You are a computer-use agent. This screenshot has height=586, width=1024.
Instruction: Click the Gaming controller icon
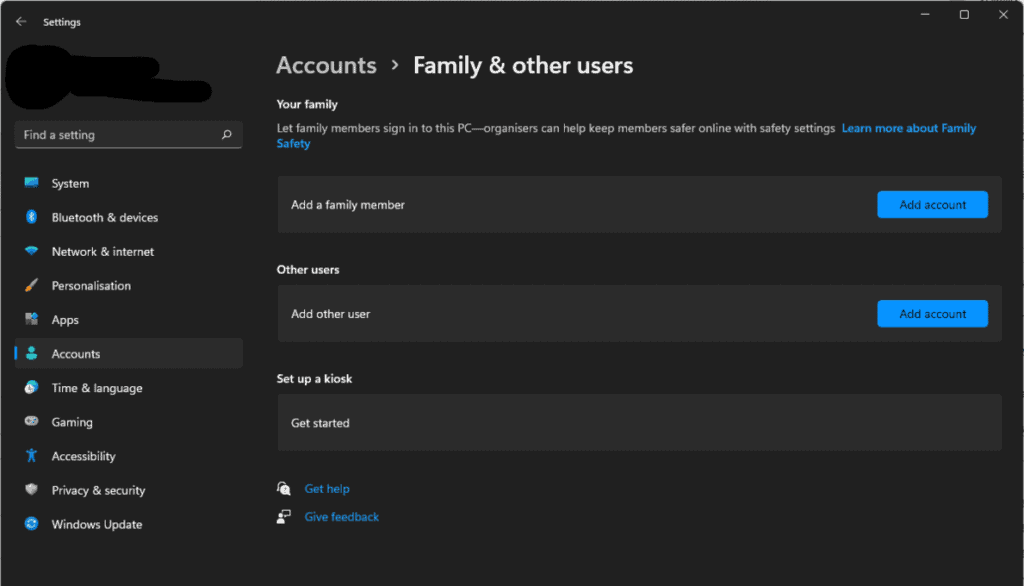point(31,421)
